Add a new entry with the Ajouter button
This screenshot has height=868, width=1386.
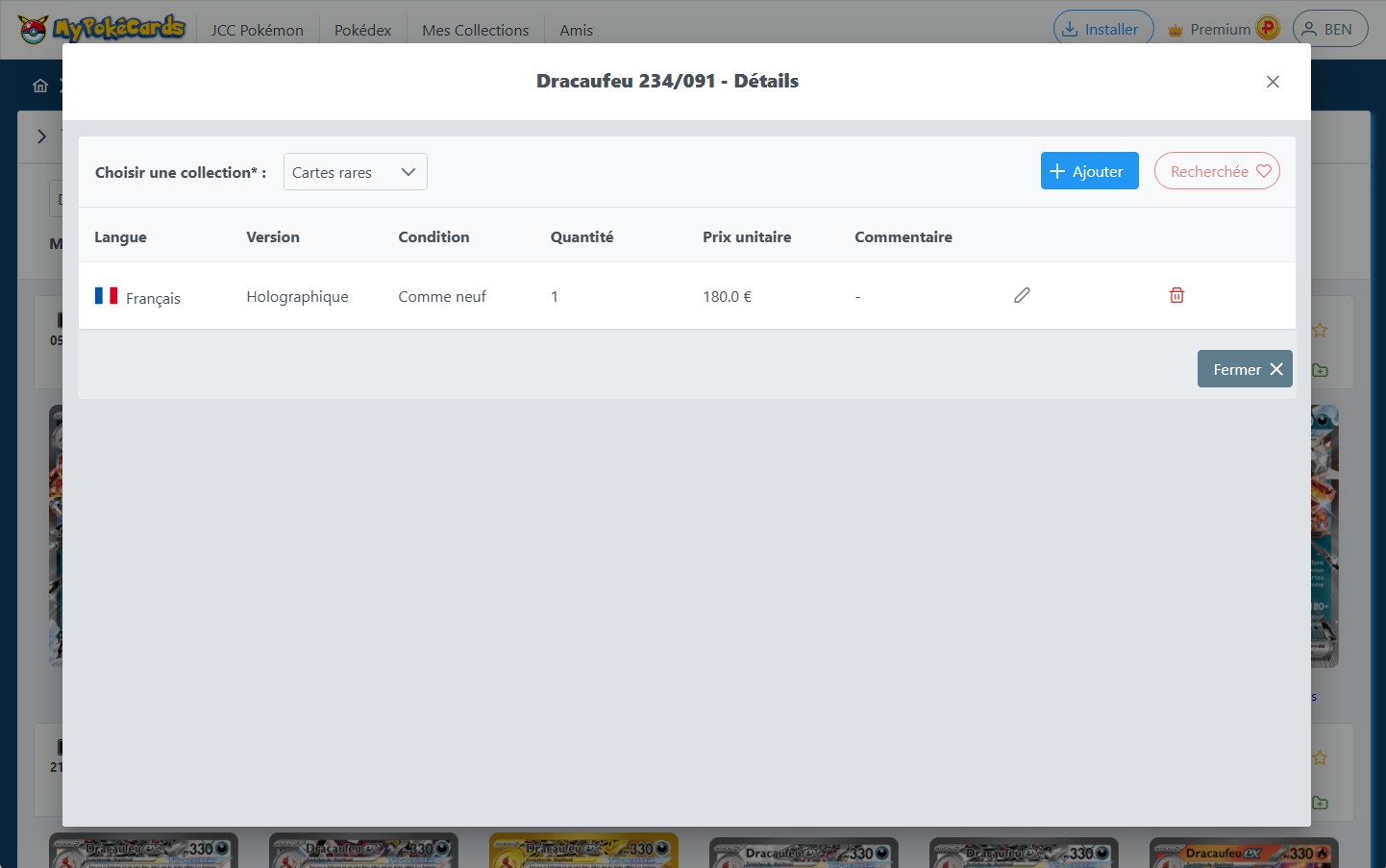coord(1089,170)
